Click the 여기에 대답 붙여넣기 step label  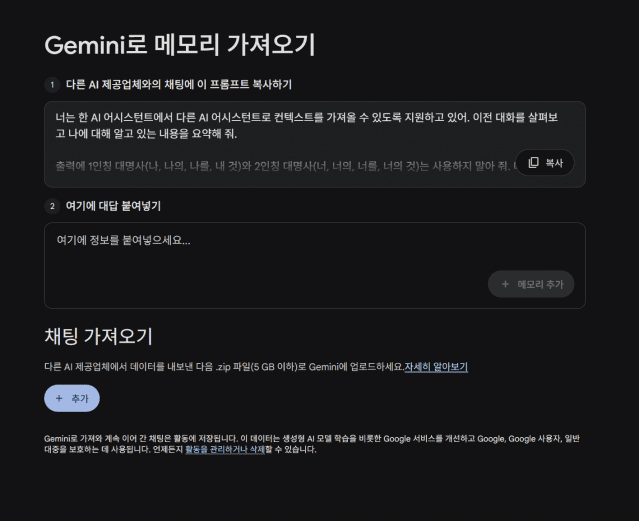(113, 206)
